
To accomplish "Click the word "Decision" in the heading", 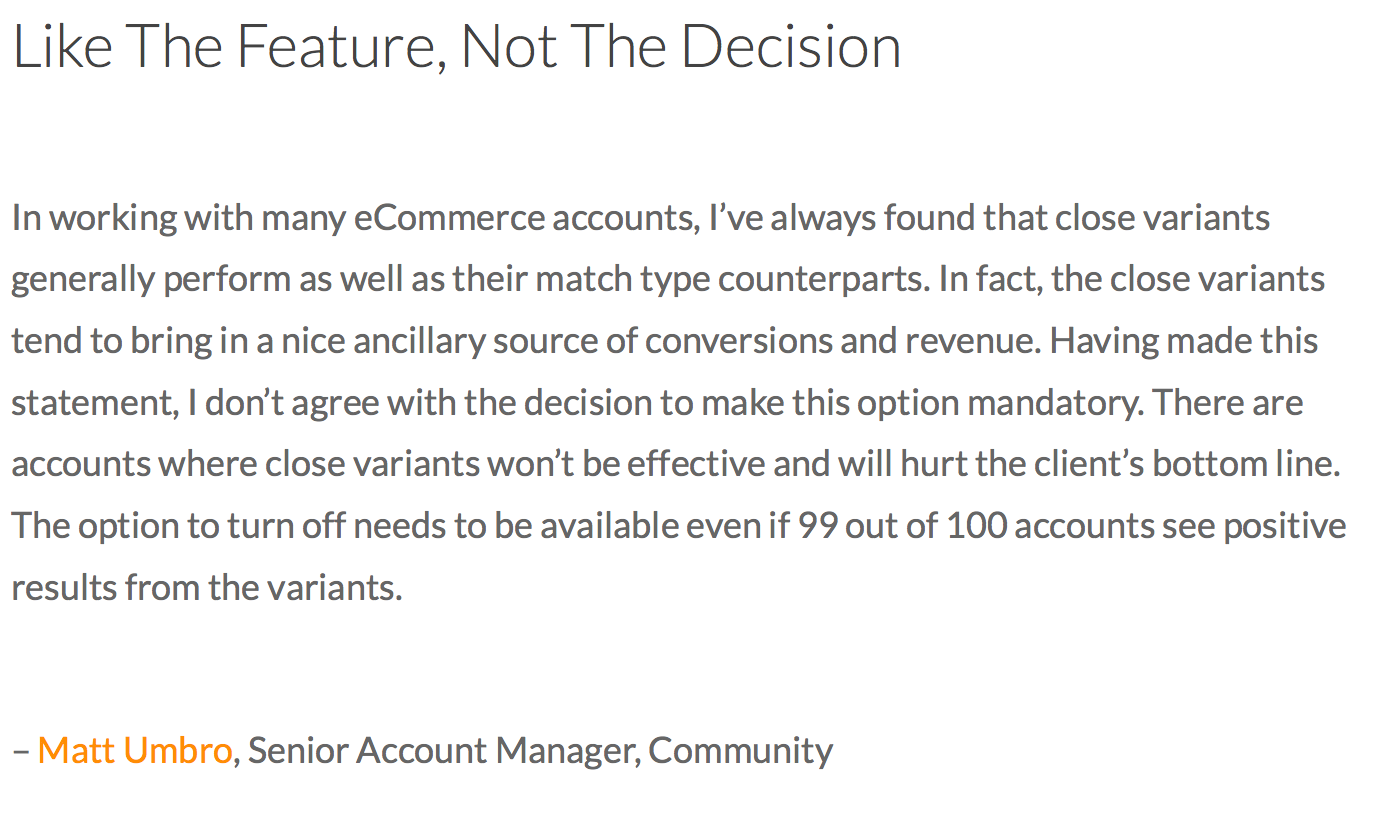I will [791, 47].
